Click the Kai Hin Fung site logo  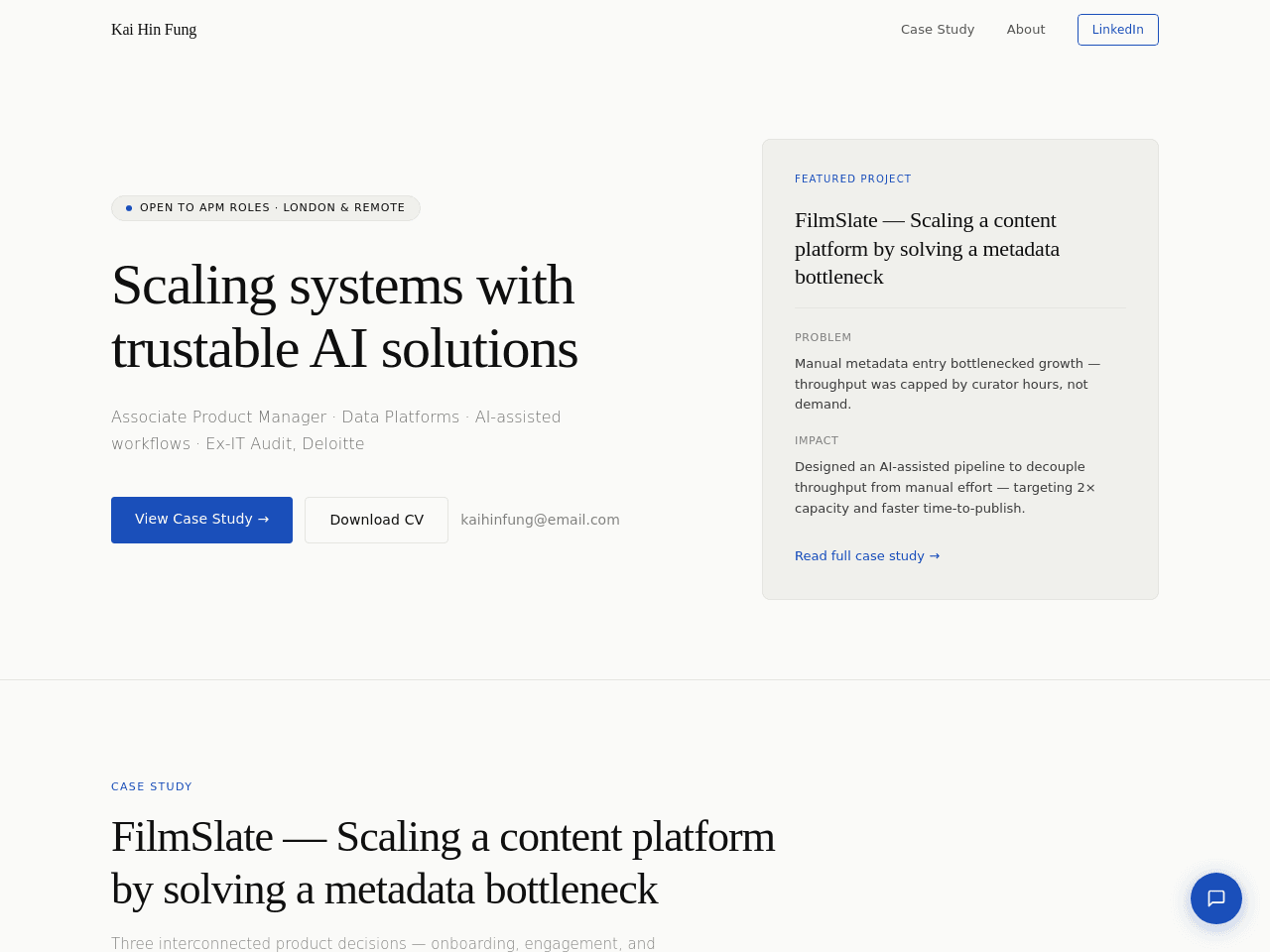coord(154,30)
